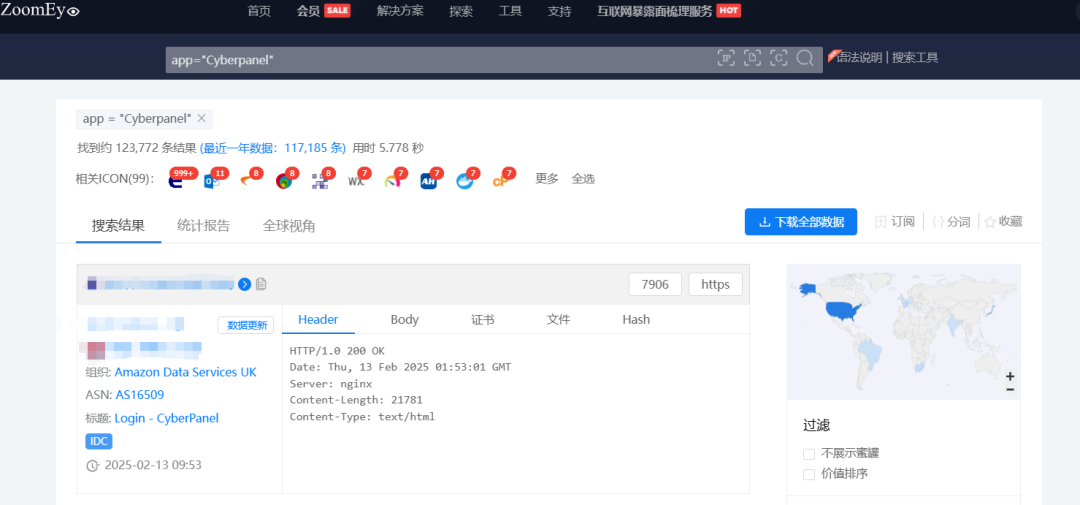Screen dimensions: 1080x505
Task: Click the 2025-02-13 09:53 timestamp
Action: point(153,465)
